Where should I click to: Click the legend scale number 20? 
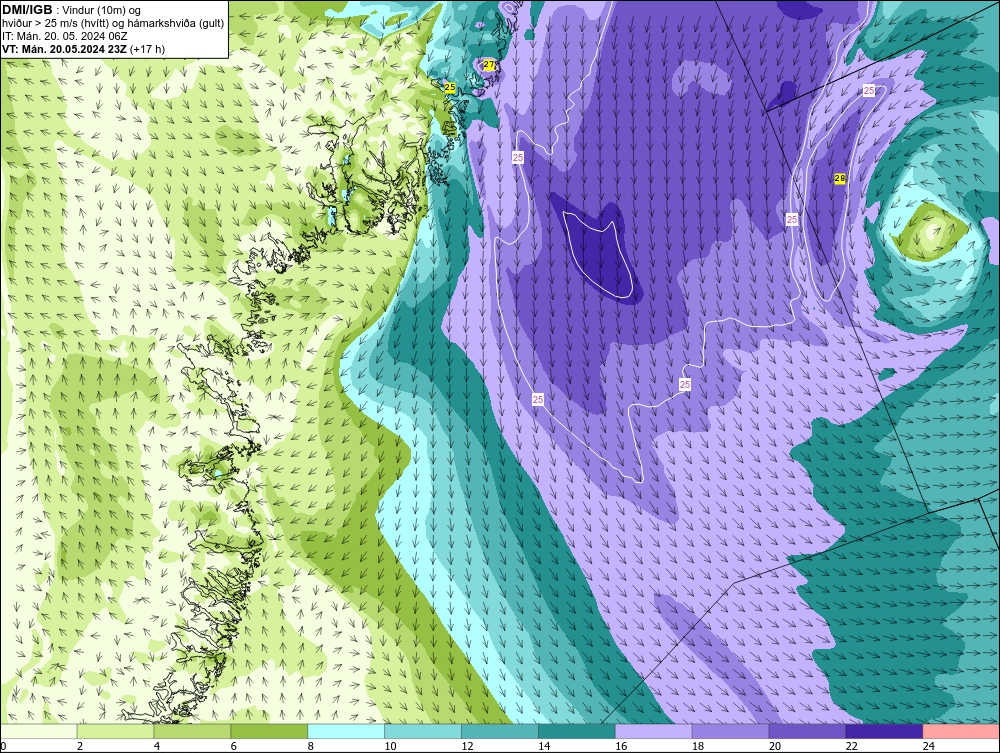pyautogui.click(x=775, y=746)
